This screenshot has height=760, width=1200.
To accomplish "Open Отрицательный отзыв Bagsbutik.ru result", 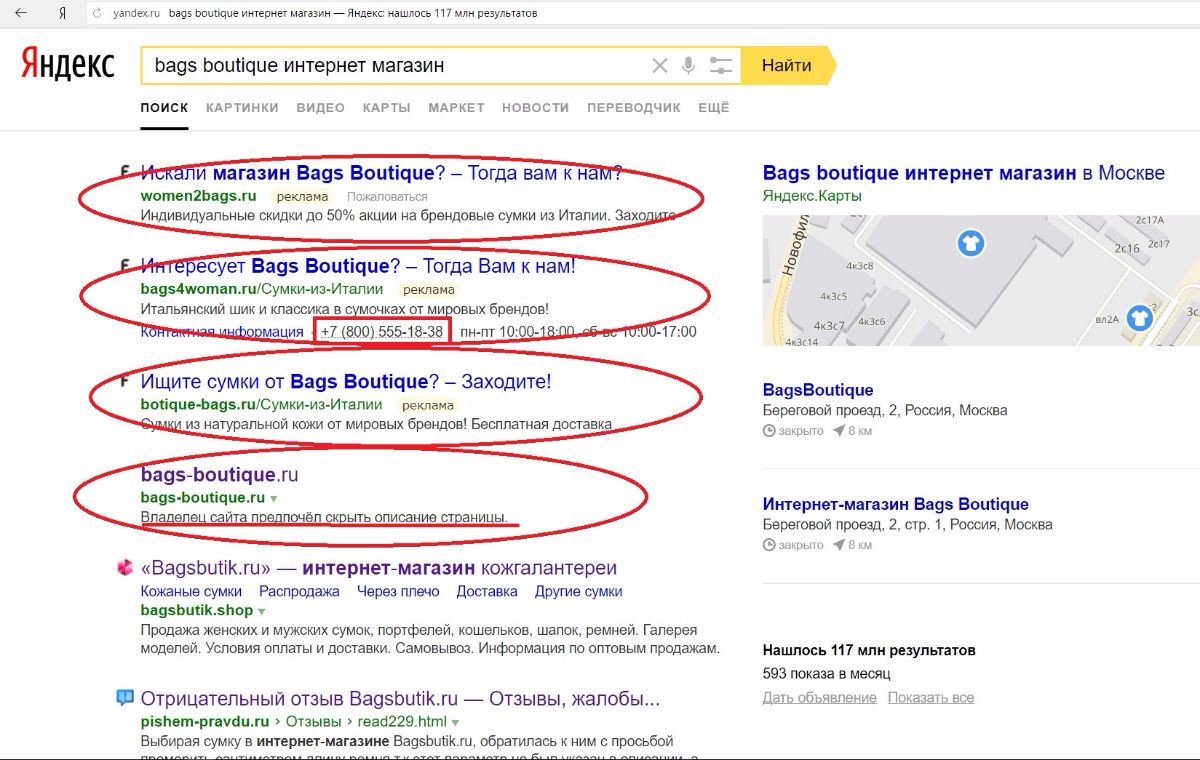I will click(400, 698).
